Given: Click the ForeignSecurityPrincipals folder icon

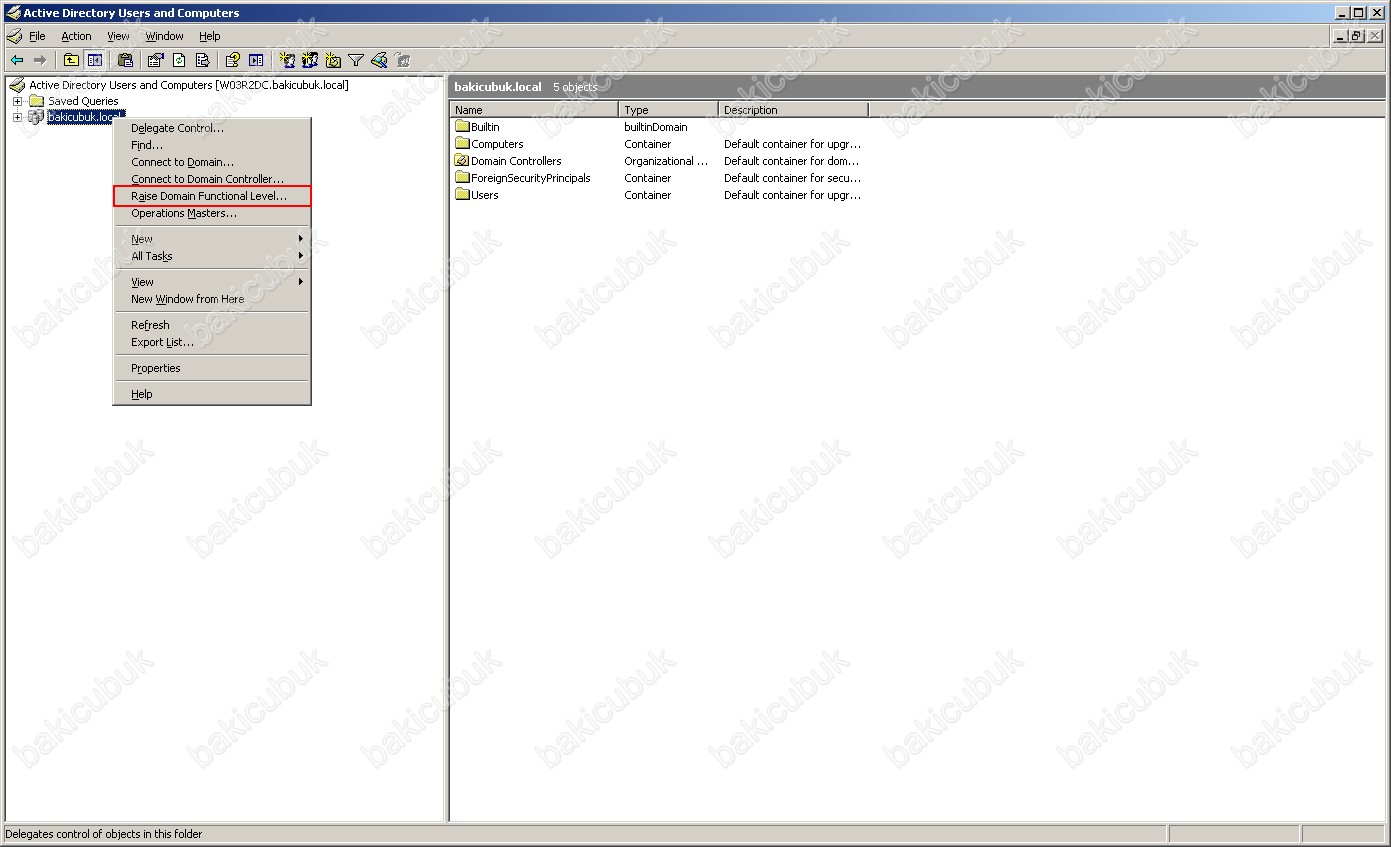Looking at the screenshot, I should pos(462,178).
